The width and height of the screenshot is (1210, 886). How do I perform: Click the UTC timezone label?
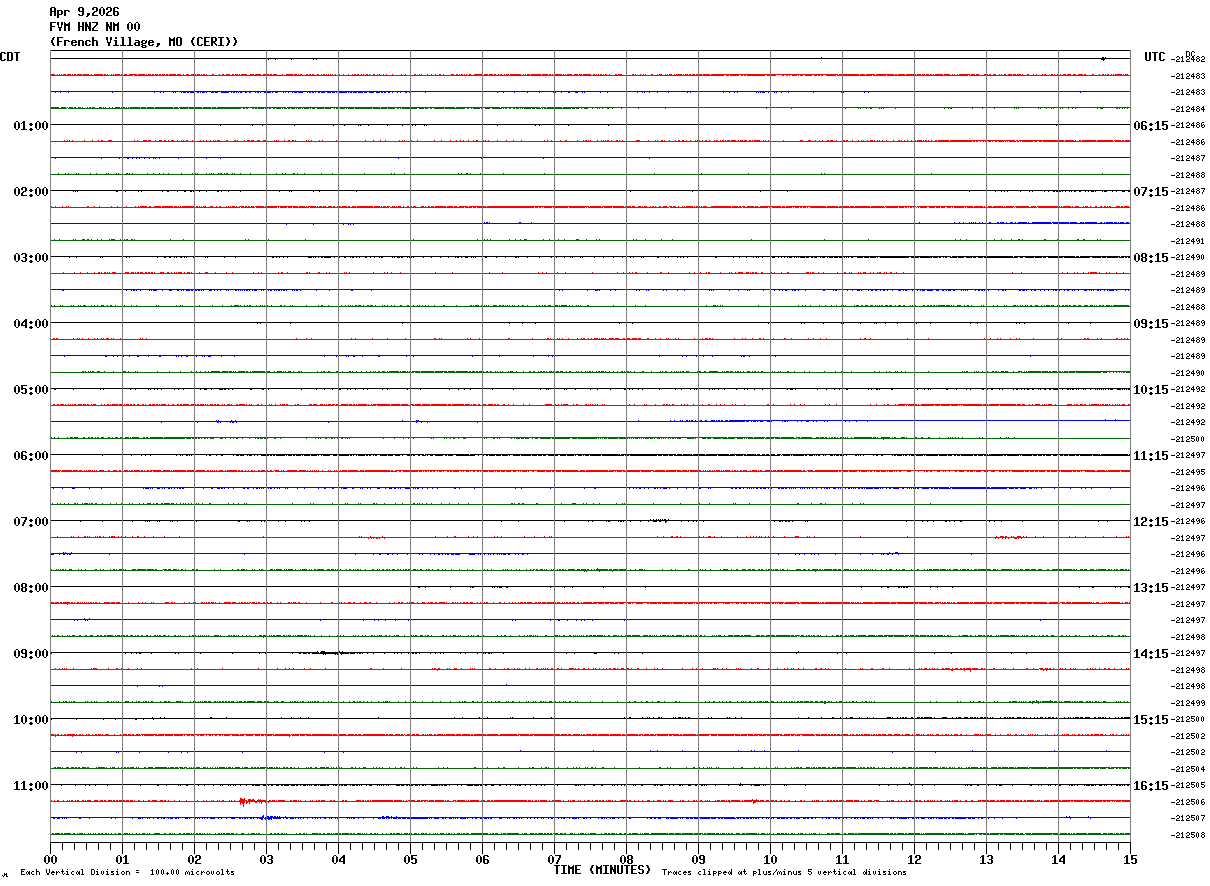click(x=1155, y=57)
